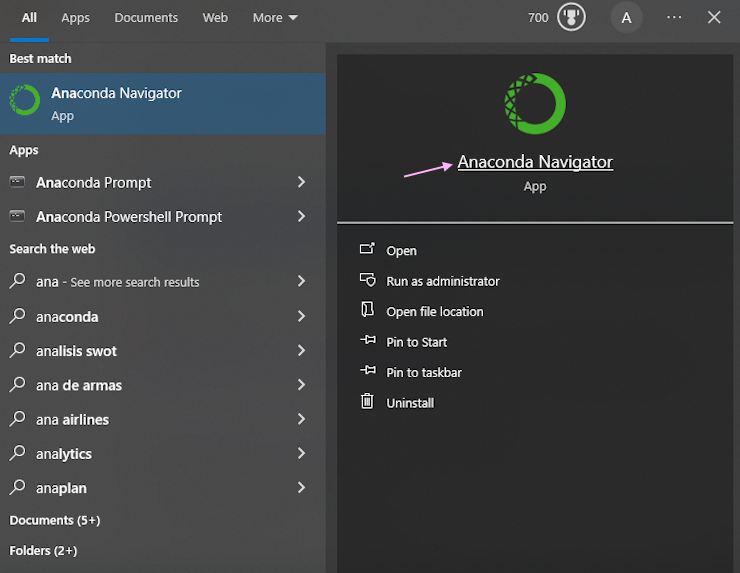Open the three-dot options menu
Viewport: 740px width, 573px height.
pos(674,17)
